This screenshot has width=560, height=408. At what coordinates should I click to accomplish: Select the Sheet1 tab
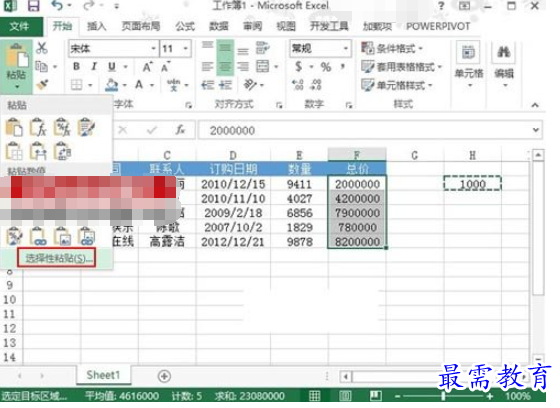[103, 375]
